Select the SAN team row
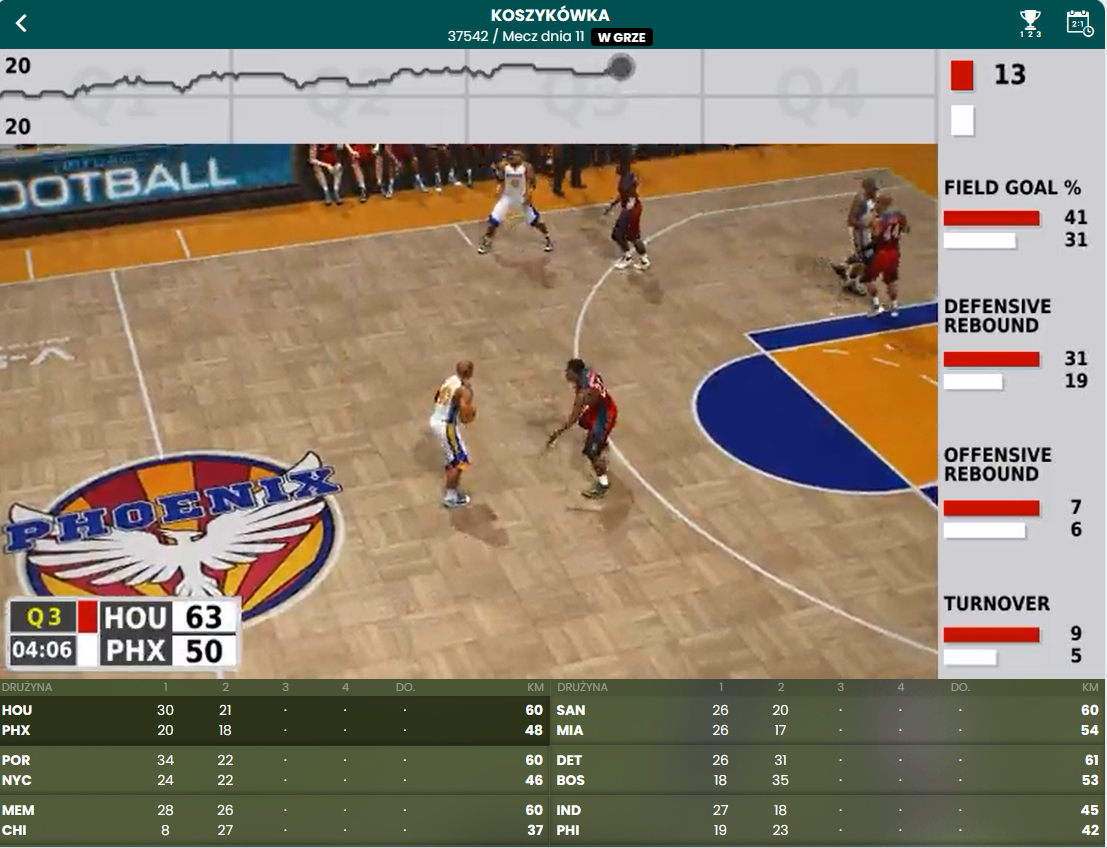1107x848 pixels. pyautogui.click(x=828, y=710)
